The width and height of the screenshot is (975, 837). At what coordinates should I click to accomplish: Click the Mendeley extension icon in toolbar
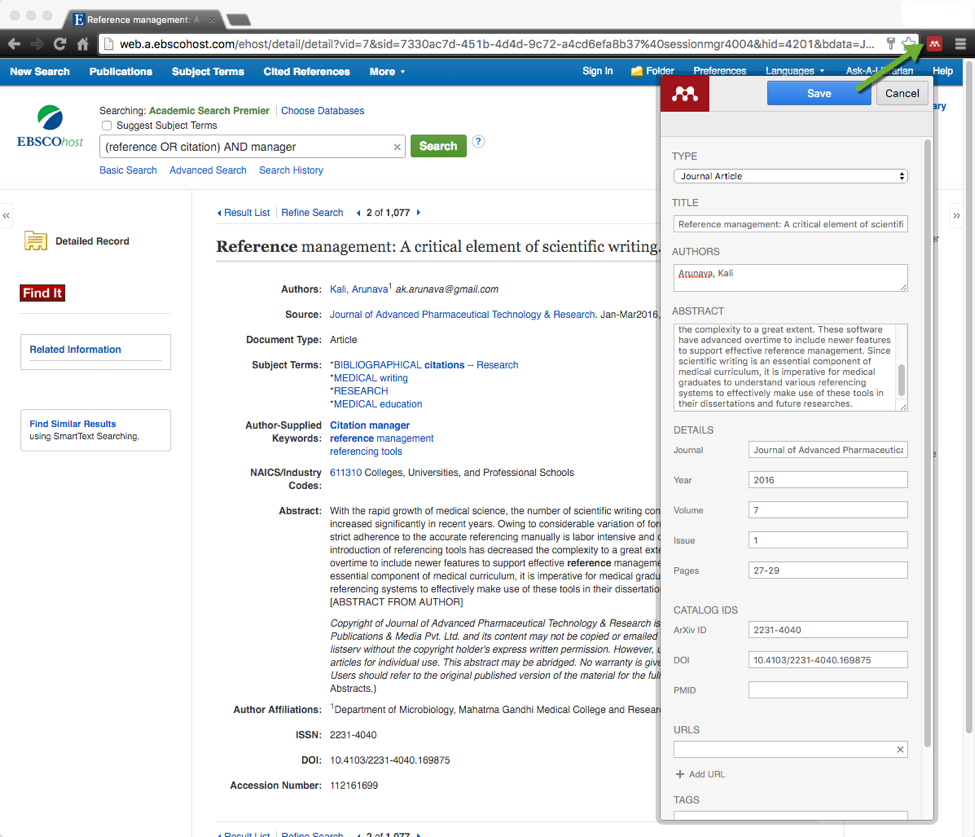934,44
